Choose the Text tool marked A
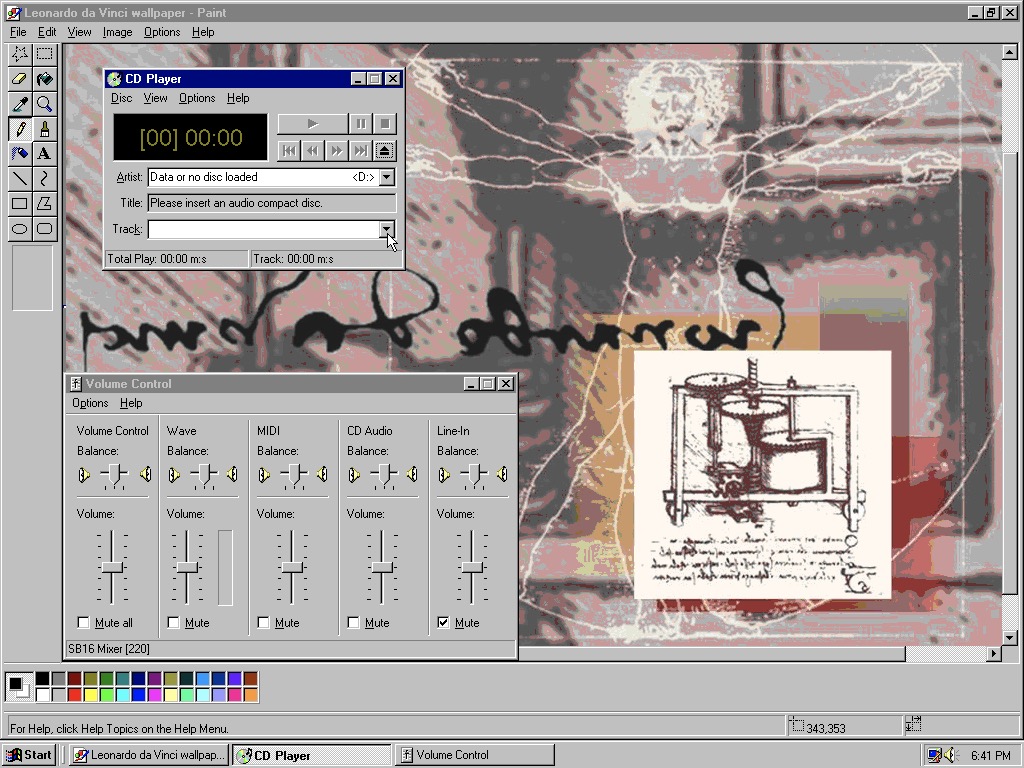The image size is (1024, 768). tap(44, 153)
